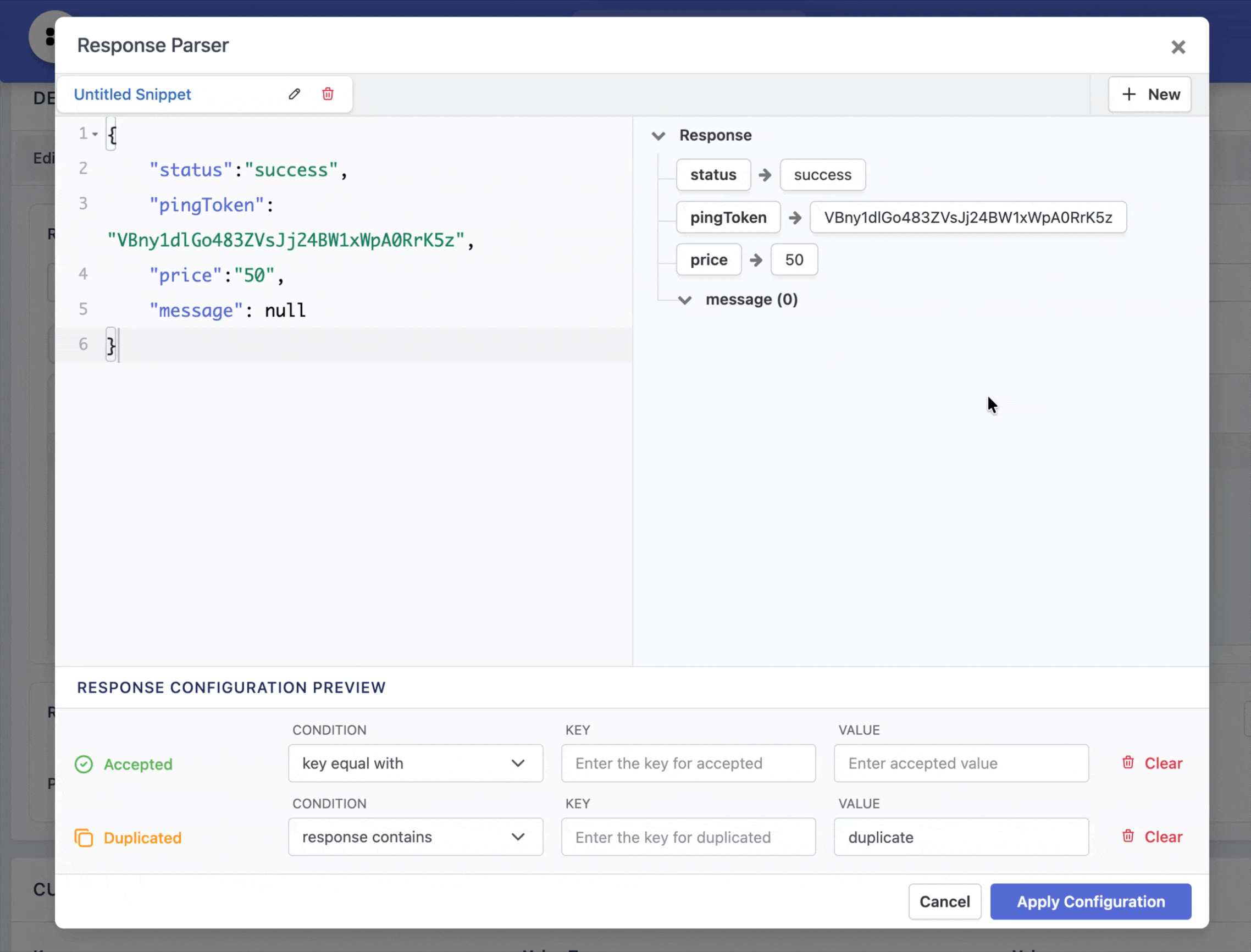
Task: Select the pingToken key chip
Action: [728, 218]
